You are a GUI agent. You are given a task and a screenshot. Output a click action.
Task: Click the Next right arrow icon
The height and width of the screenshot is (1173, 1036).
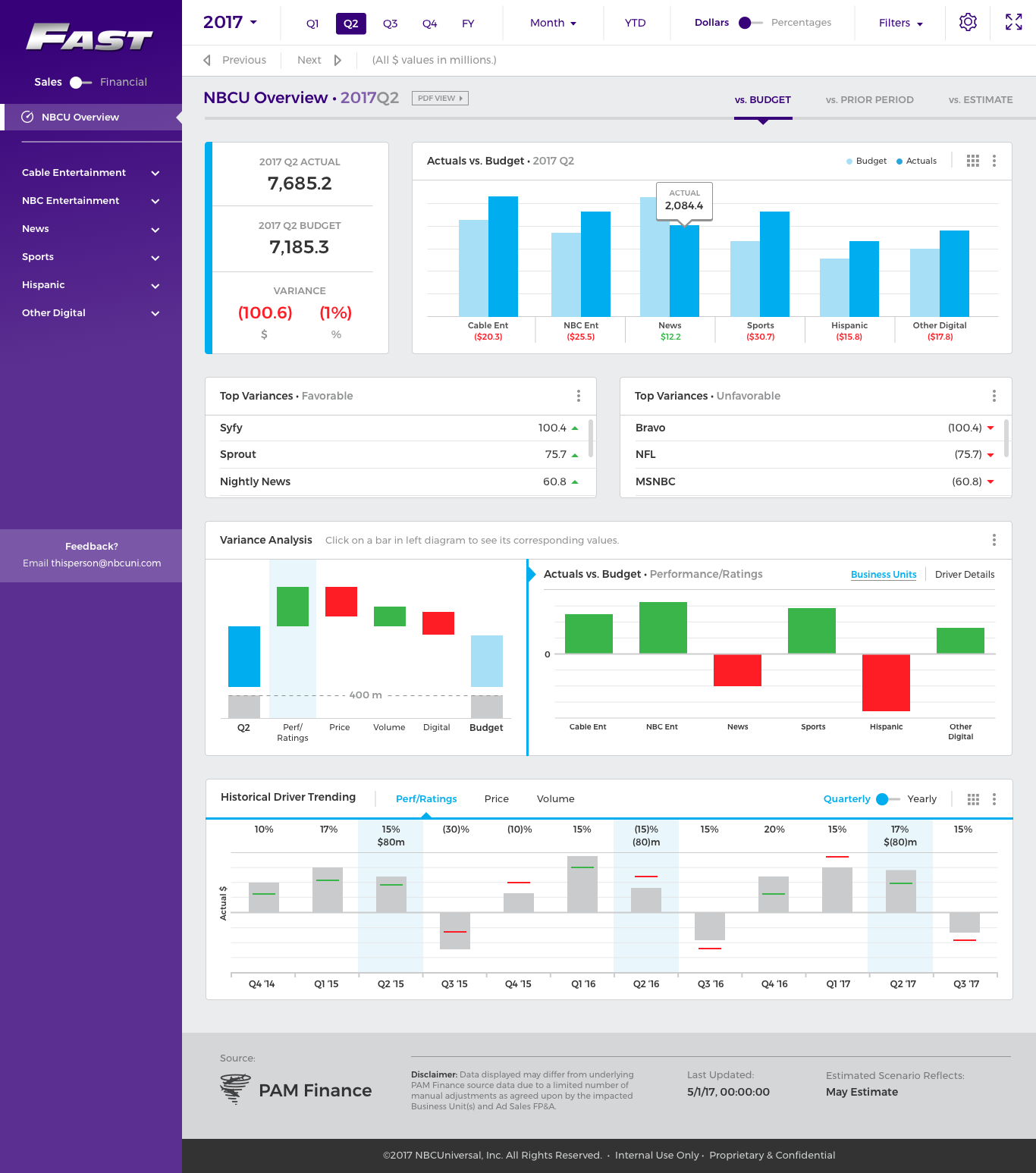[x=337, y=60]
